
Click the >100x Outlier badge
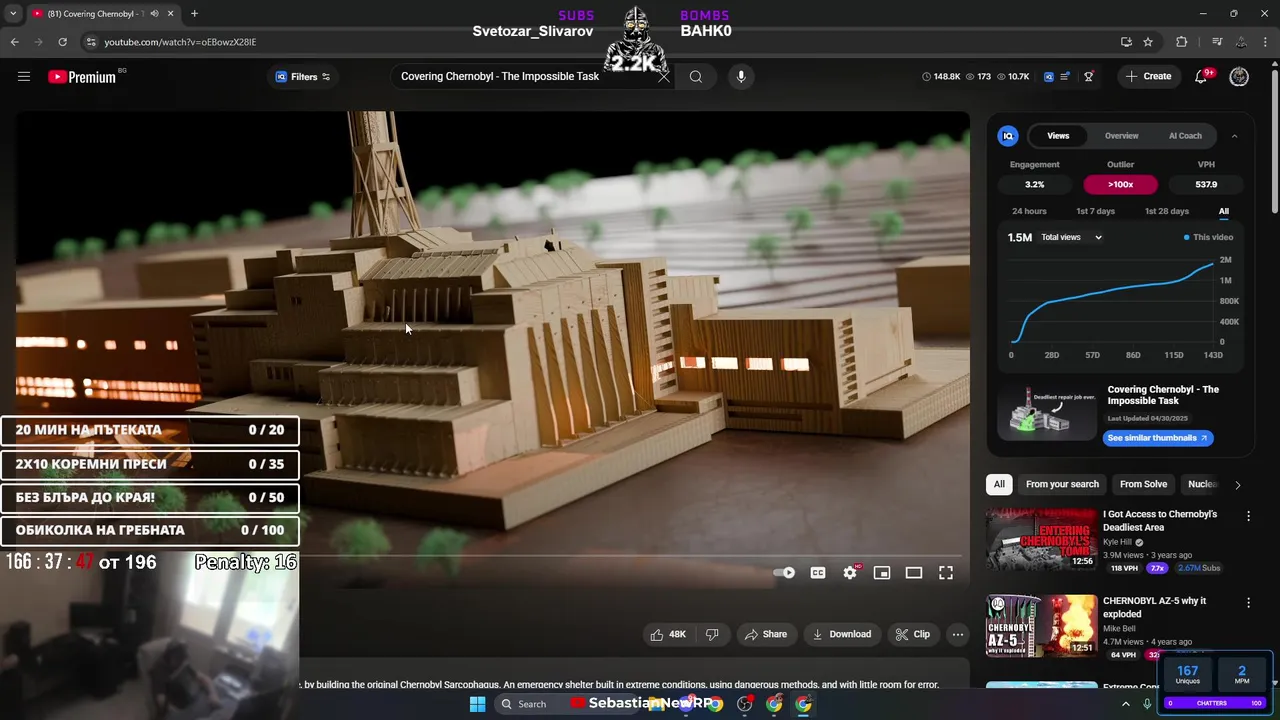1120,184
